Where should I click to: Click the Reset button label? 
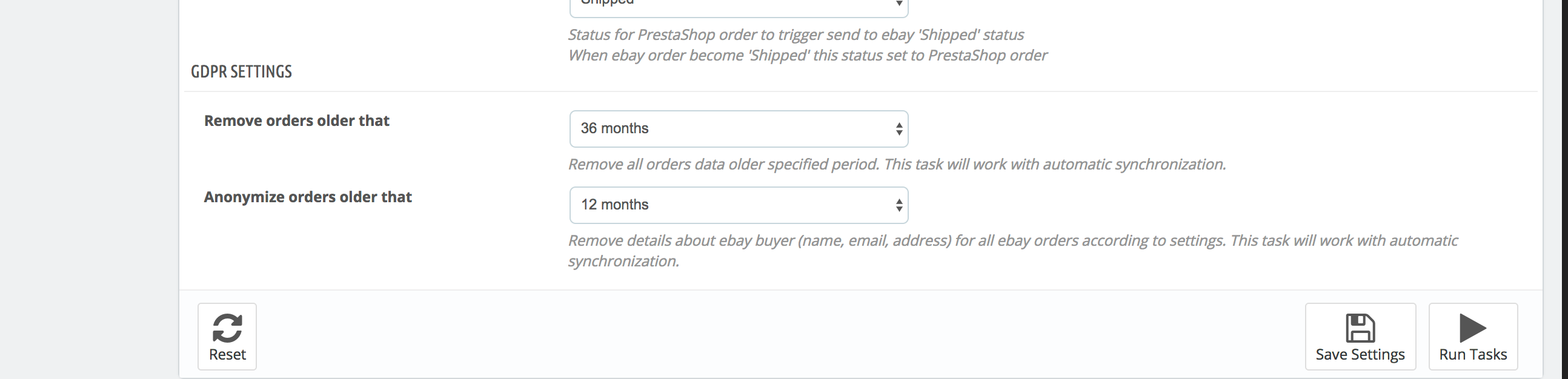(x=227, y=354)
